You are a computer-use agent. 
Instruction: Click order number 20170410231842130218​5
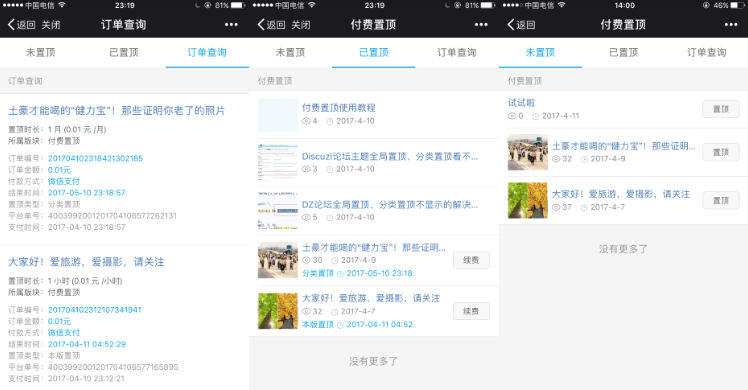click(x=95, y=158)
